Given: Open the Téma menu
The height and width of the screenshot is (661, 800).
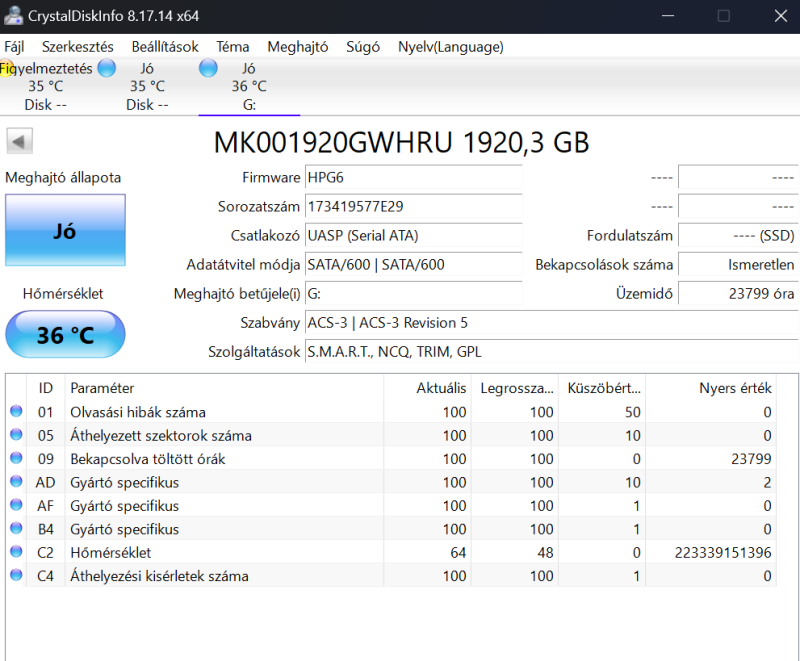Looking at the screenshot, I should (x=233, y=47).
